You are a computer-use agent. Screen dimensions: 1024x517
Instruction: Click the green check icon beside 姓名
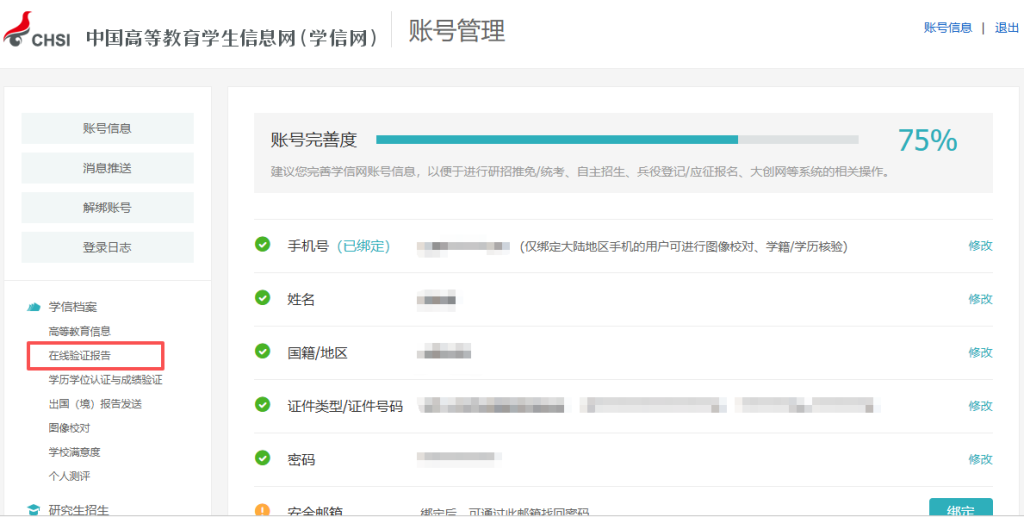click(x=263, y=298)
